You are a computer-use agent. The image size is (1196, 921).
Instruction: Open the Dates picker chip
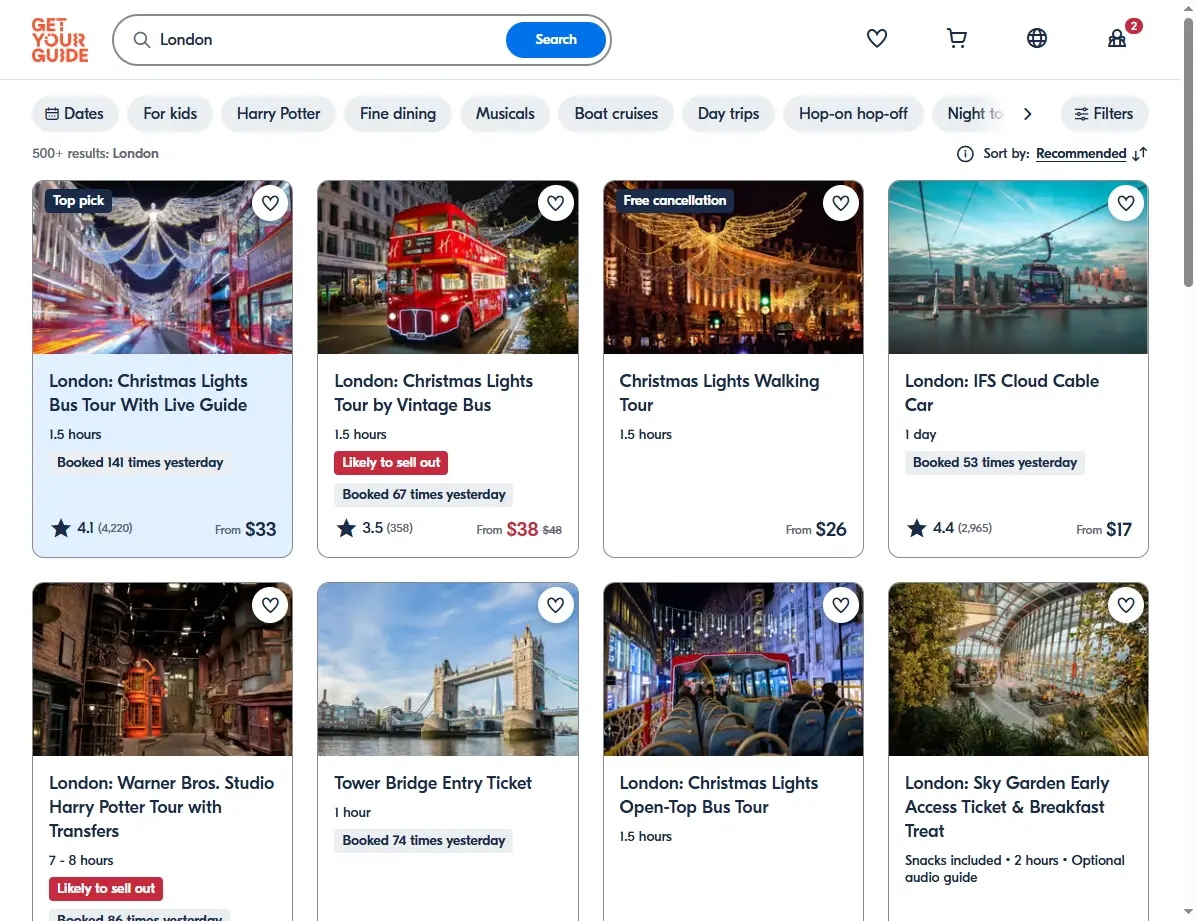pyautogui.click(x=75, y=114)
